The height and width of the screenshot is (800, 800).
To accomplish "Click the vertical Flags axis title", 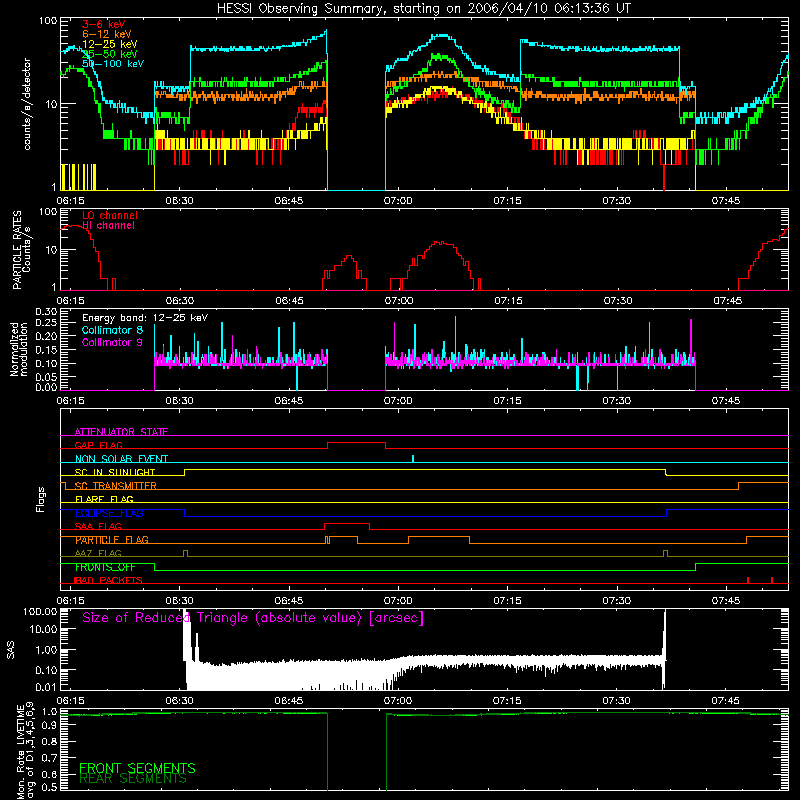I will [x=41, y=499].
